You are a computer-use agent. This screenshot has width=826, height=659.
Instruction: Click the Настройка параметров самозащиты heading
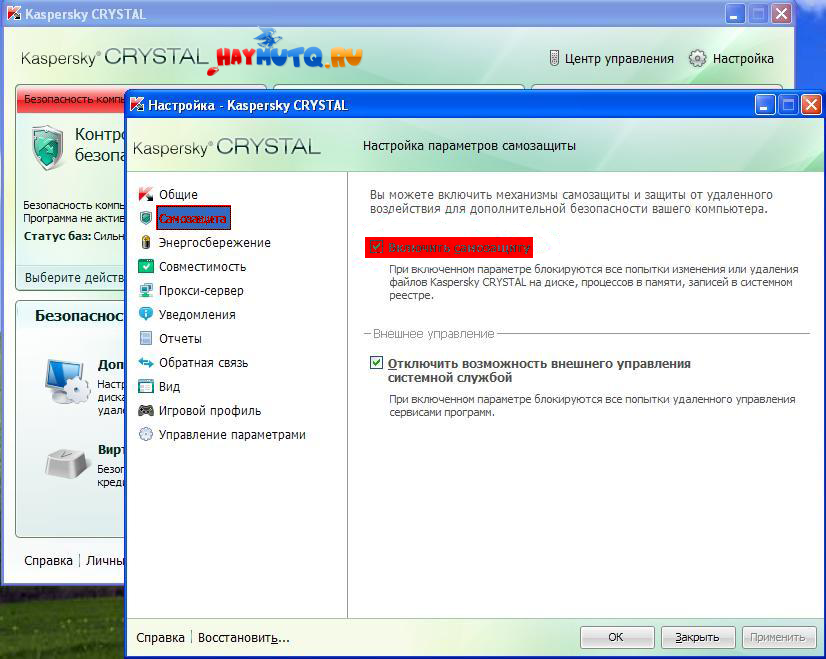click(x=469, y=146)
